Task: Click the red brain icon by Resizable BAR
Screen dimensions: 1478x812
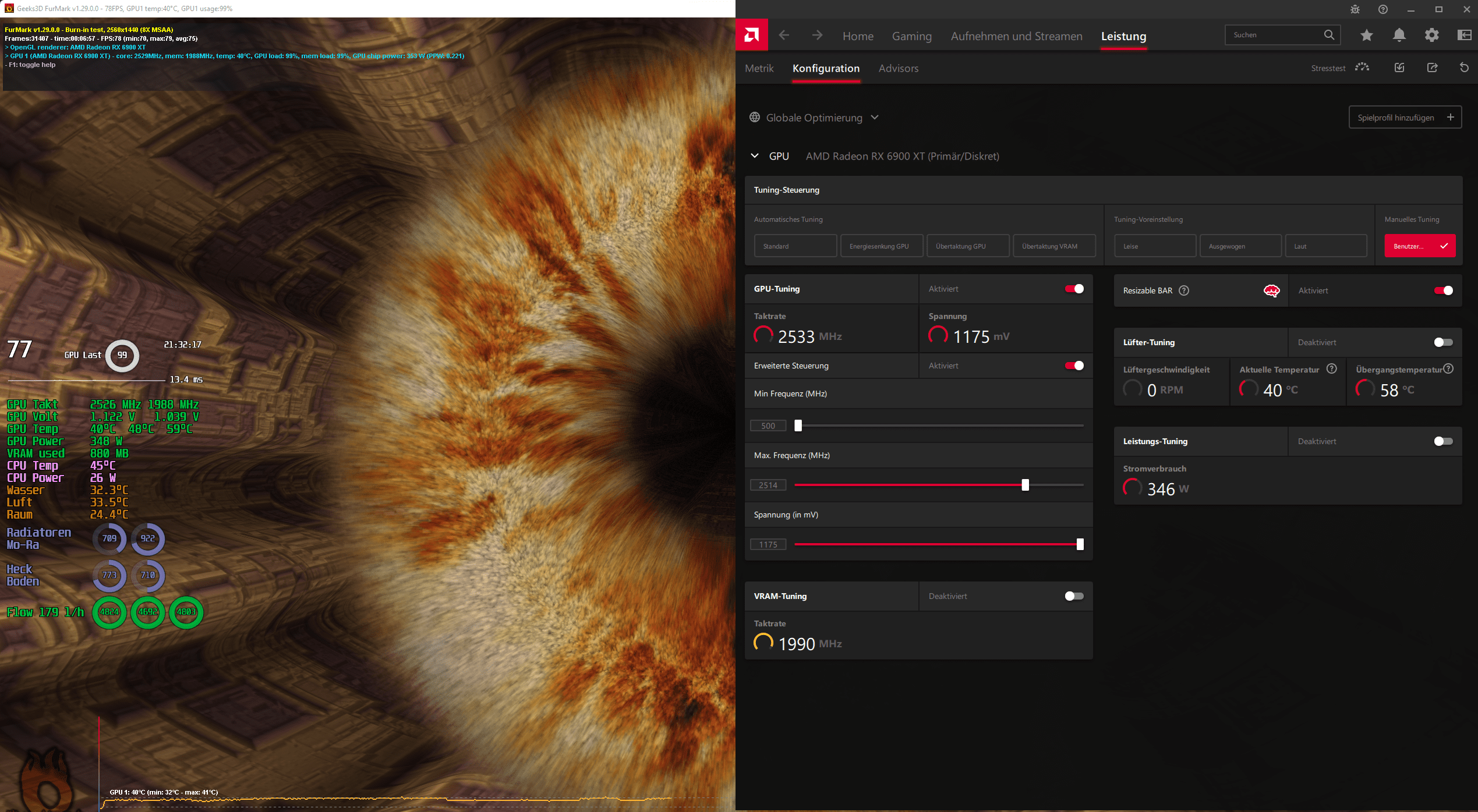Action: click(1271, 290)
